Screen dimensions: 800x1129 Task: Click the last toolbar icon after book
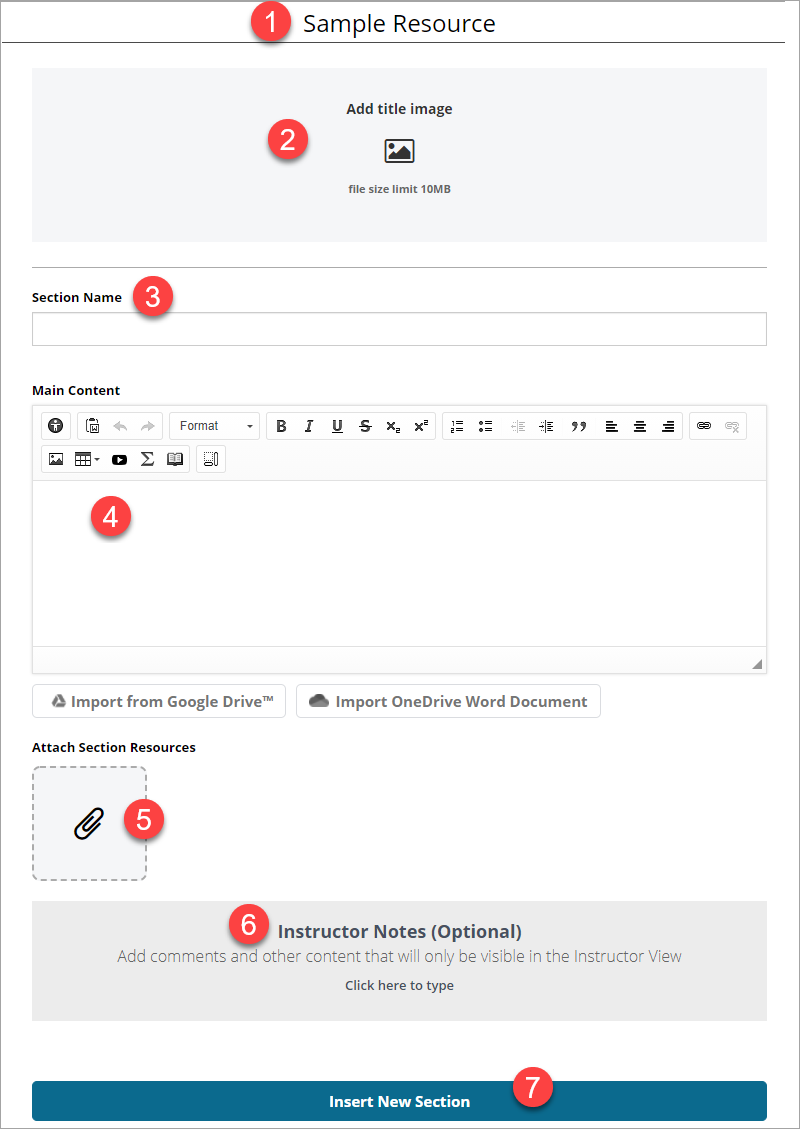click(211, 459)
